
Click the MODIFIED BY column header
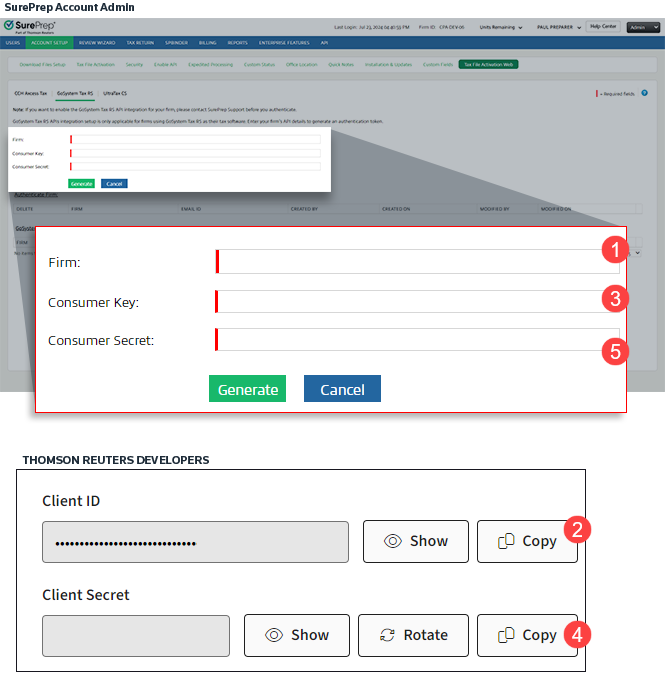[x=494, y=209]
